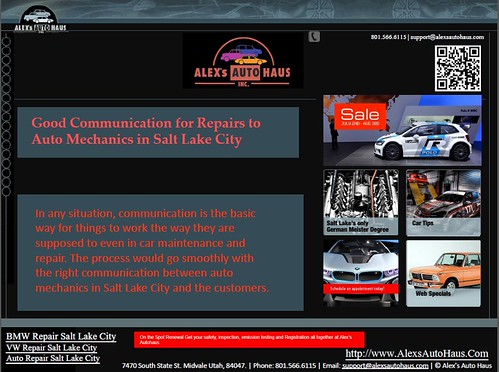Click the small Alex's Auto Haus logo in the header
The image size is (499, 372).
pos(40,20)
